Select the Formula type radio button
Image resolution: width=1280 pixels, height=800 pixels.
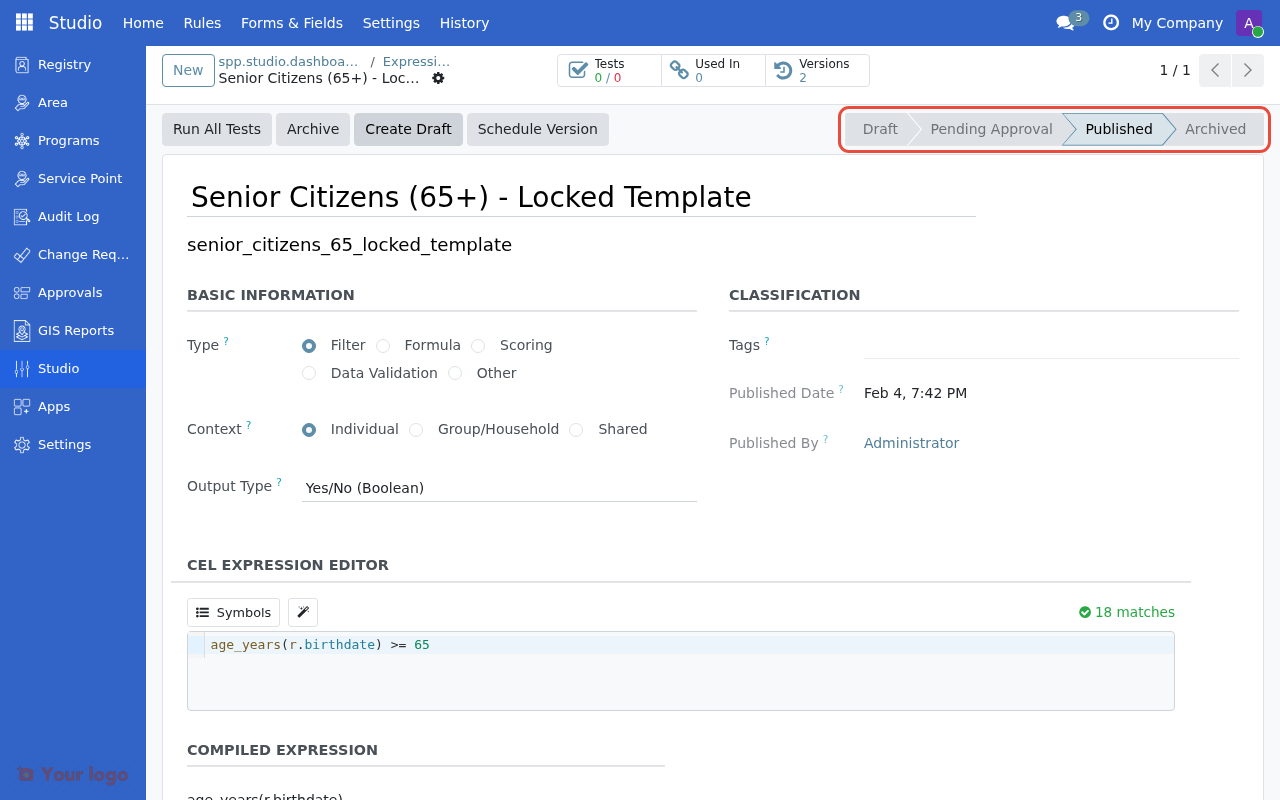point(383,346)
